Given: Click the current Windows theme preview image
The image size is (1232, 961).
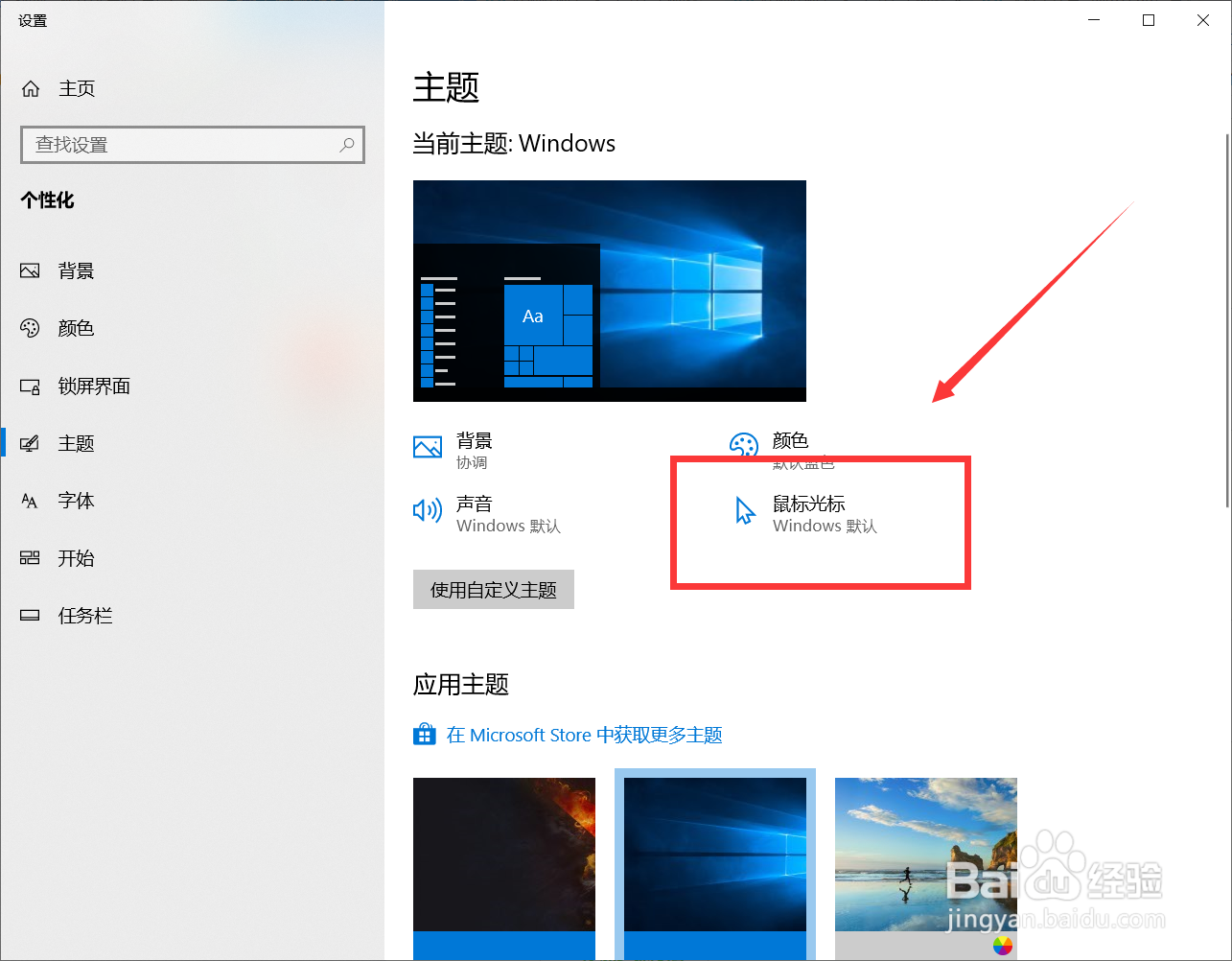Looking at the screenshot, I should click(610, 291).
